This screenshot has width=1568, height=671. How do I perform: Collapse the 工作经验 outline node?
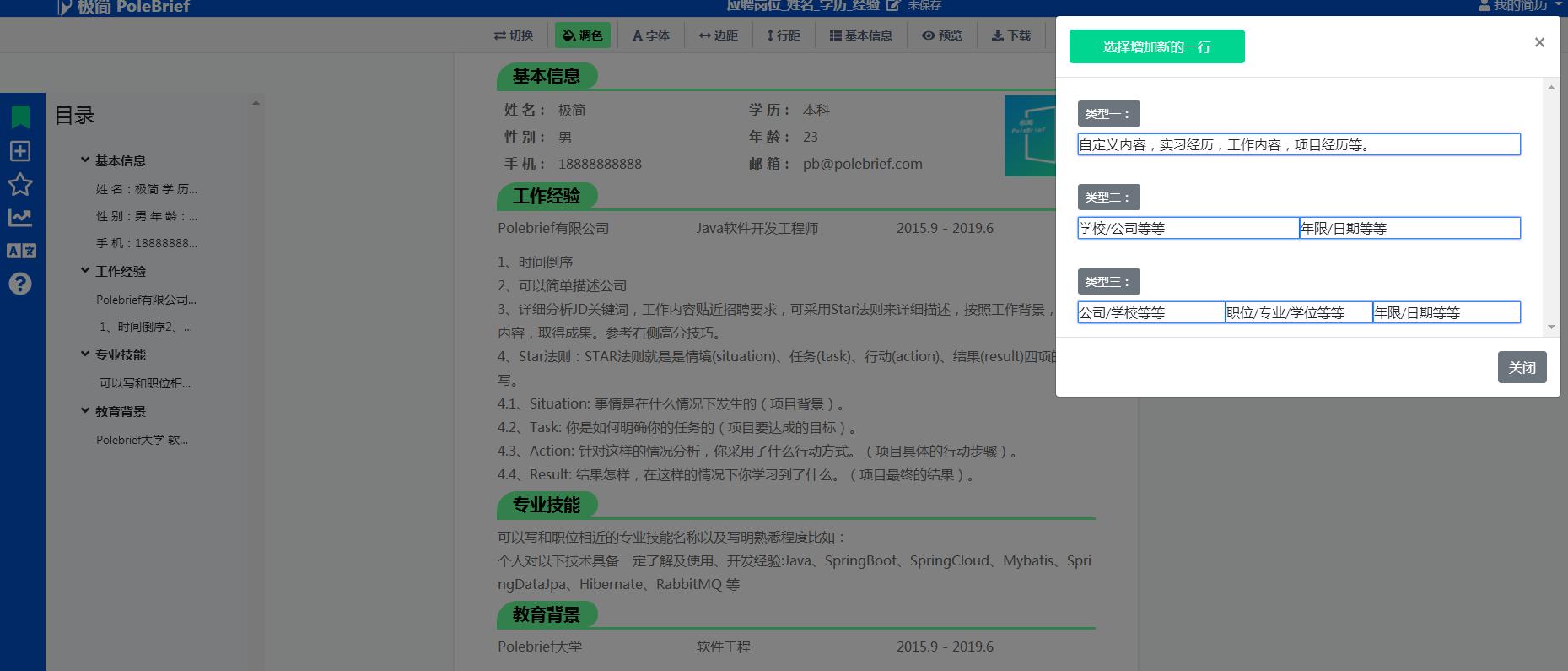pos(85,270)
